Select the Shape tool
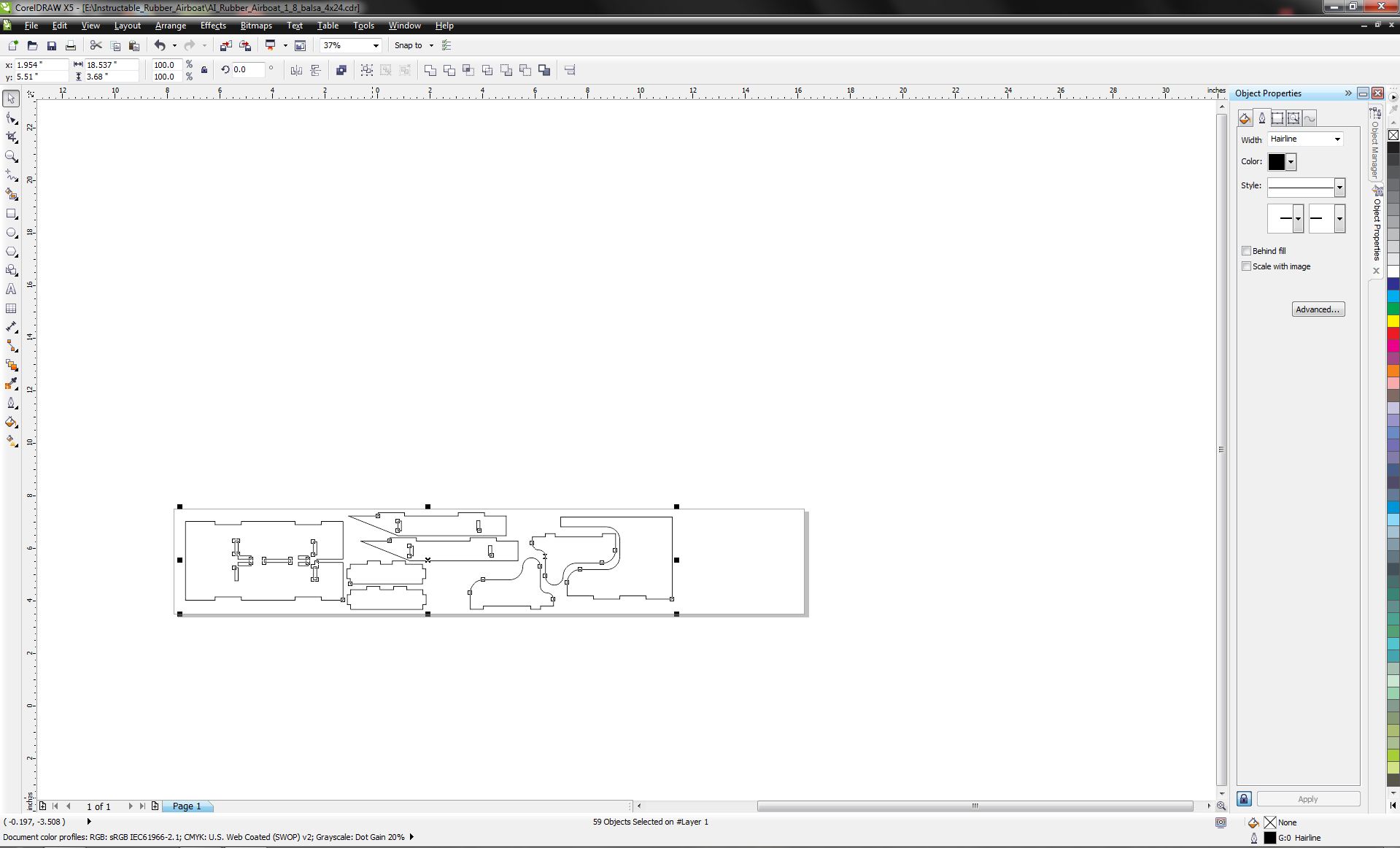 point(12,118)
